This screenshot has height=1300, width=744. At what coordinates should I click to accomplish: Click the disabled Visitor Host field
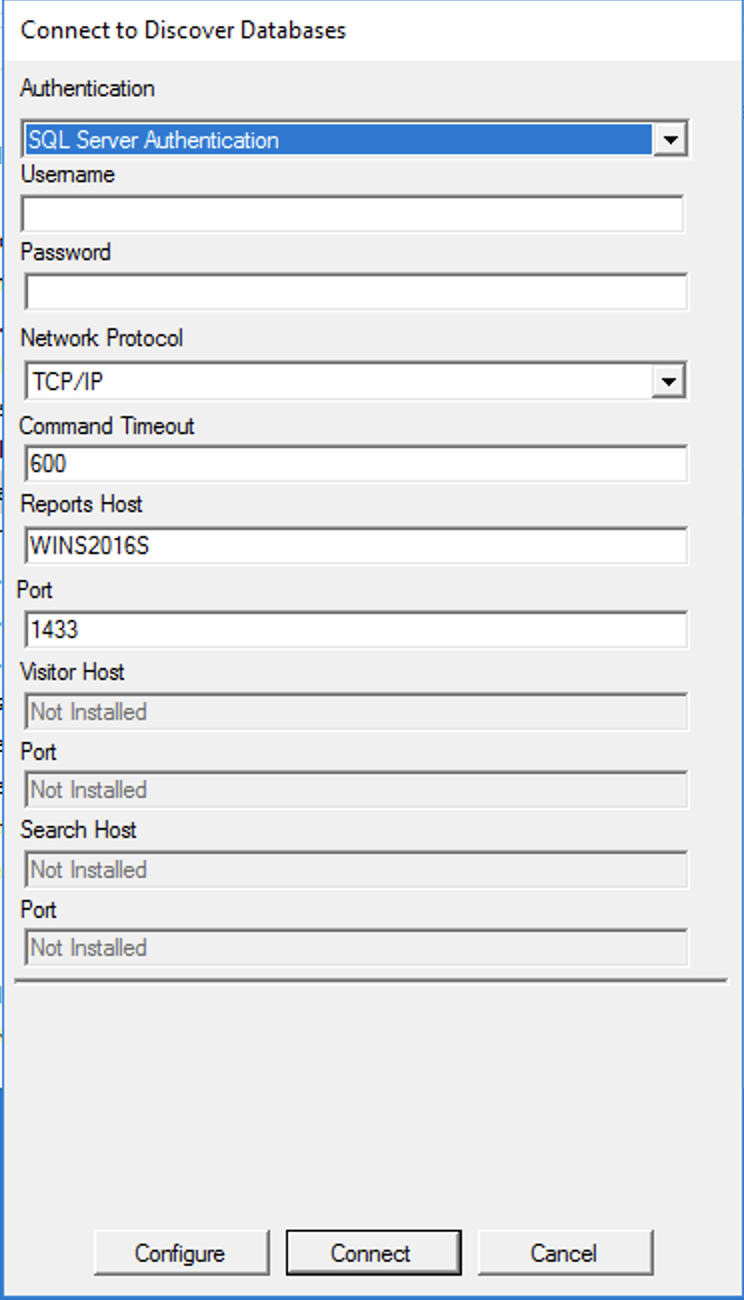click(x=355, y=712)
